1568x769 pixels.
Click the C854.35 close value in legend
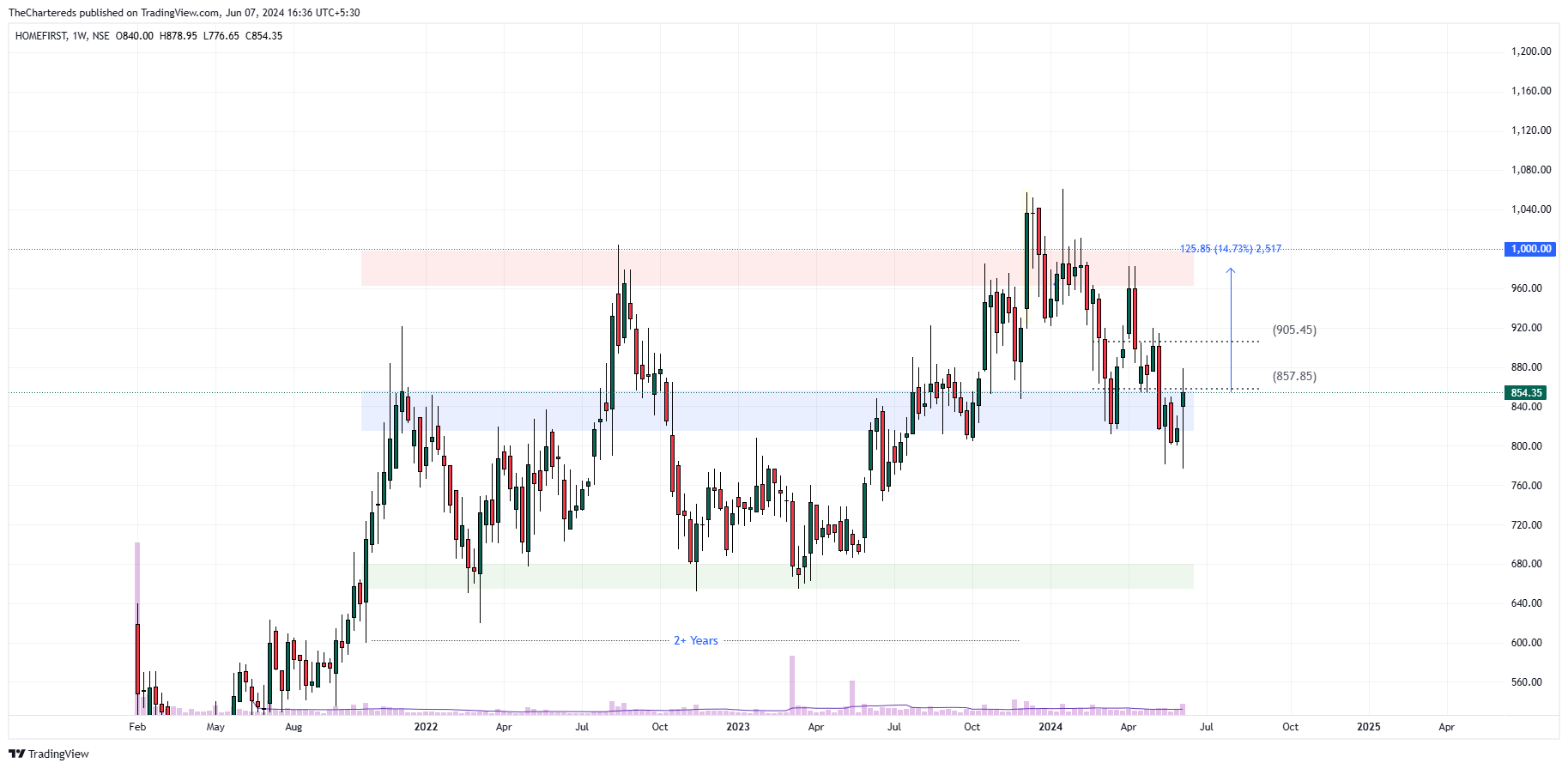[x=263, y=36]
